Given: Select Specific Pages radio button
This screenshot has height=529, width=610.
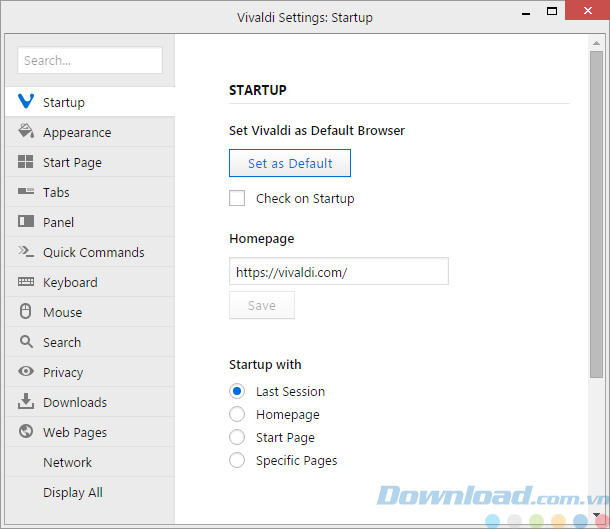Looking at the screenshot, I should (x=237, y=460).
